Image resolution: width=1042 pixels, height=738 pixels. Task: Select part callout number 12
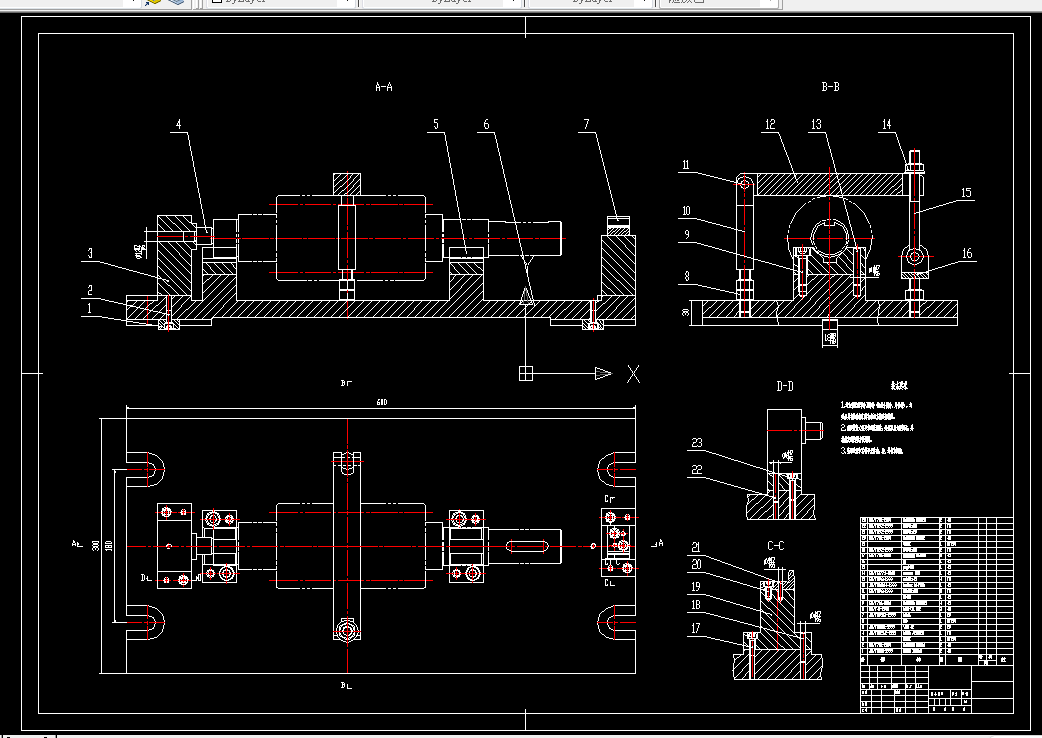[770, 124]
